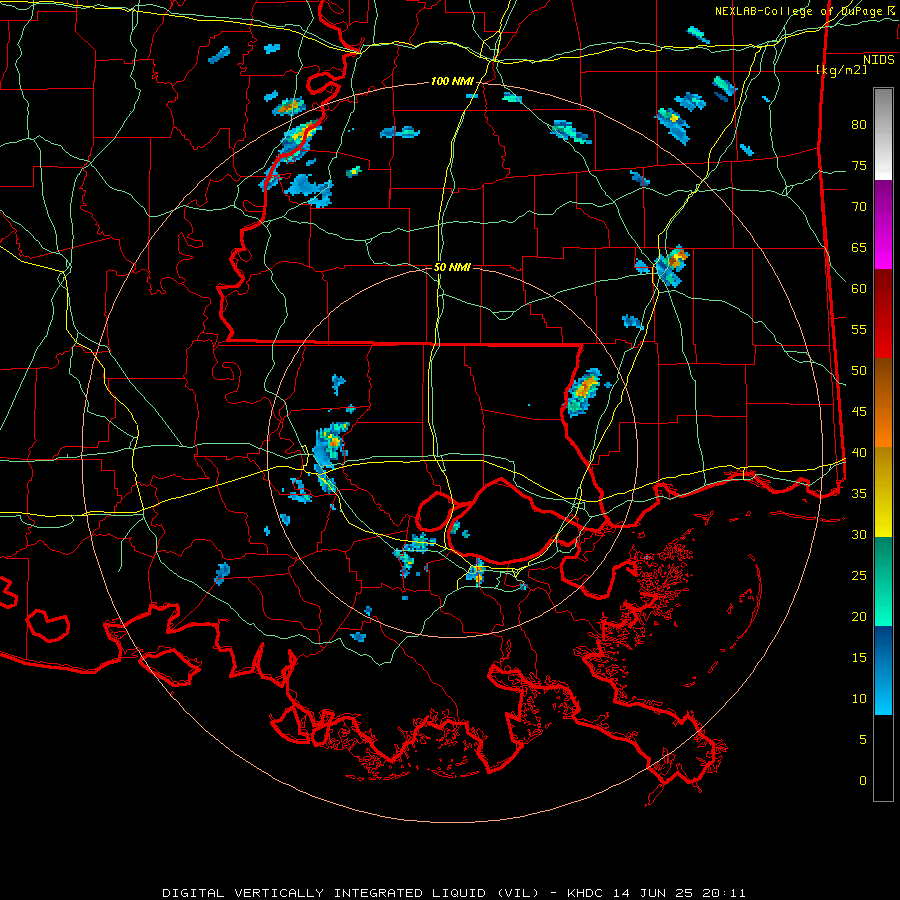The width and height of the screenshot is (900, 900).
Task: Click the scale value 30
Action: point(859,535)
